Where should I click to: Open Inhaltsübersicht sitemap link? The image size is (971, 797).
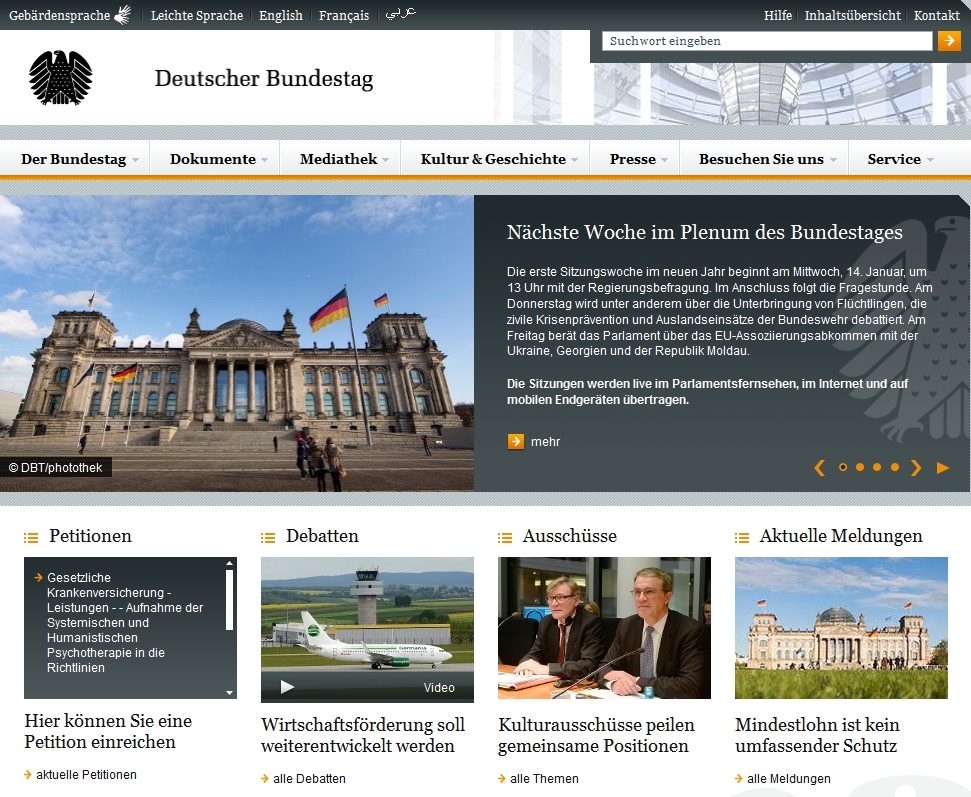tap(853, 15)
